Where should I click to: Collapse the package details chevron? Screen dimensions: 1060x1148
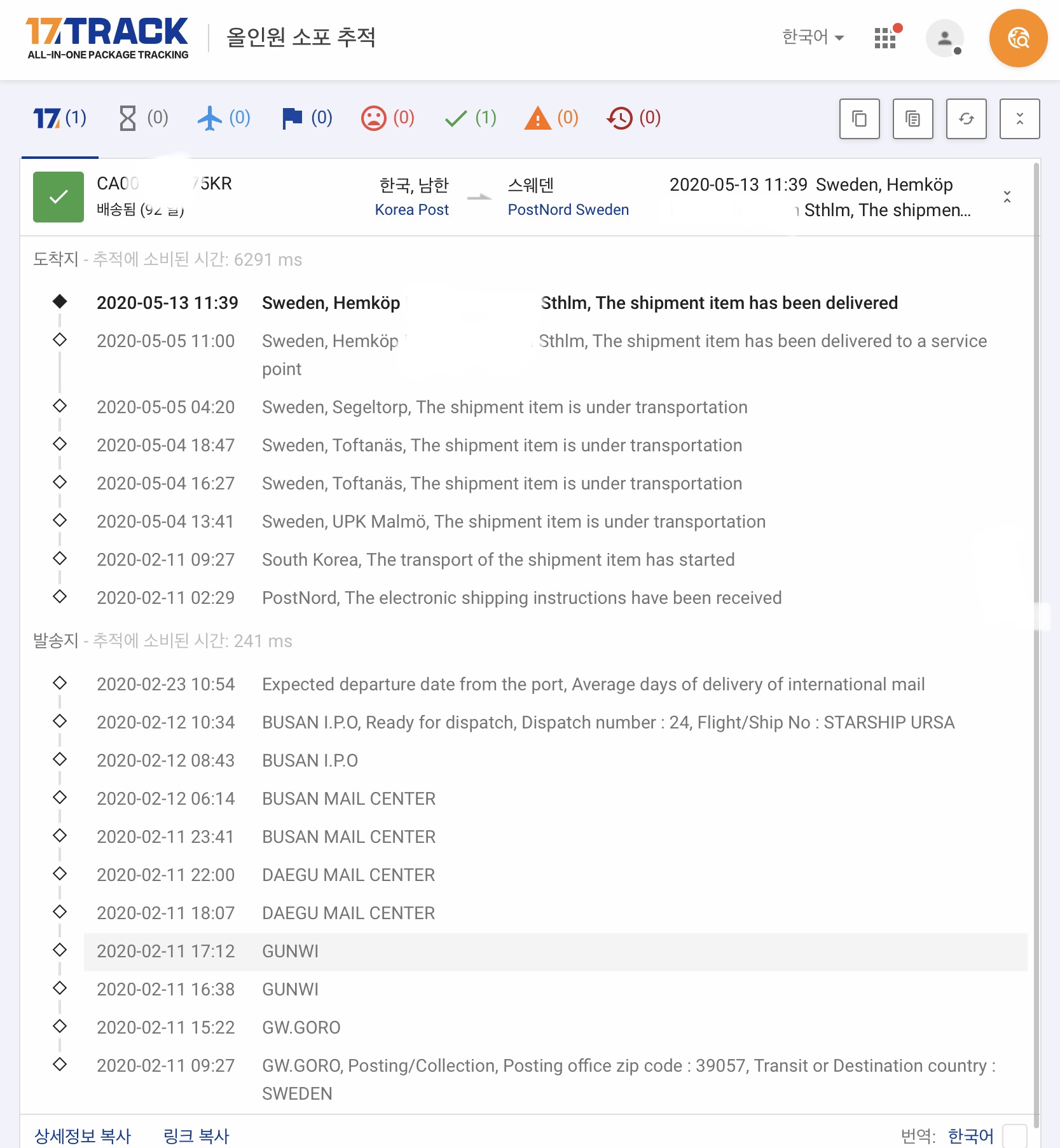pos(1007,197)
